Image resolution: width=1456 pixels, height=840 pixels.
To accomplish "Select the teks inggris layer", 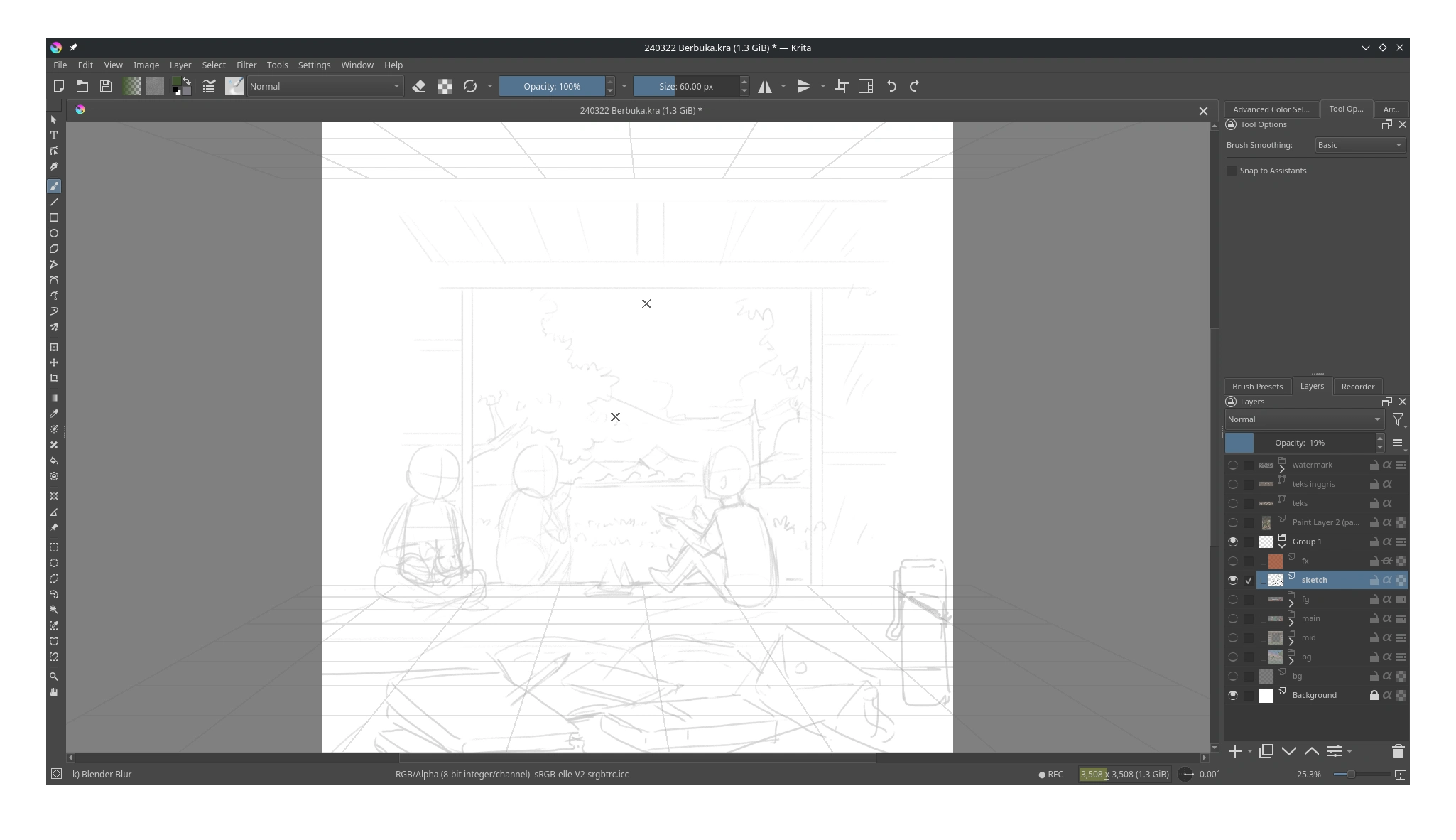I will click(1313, 484).
